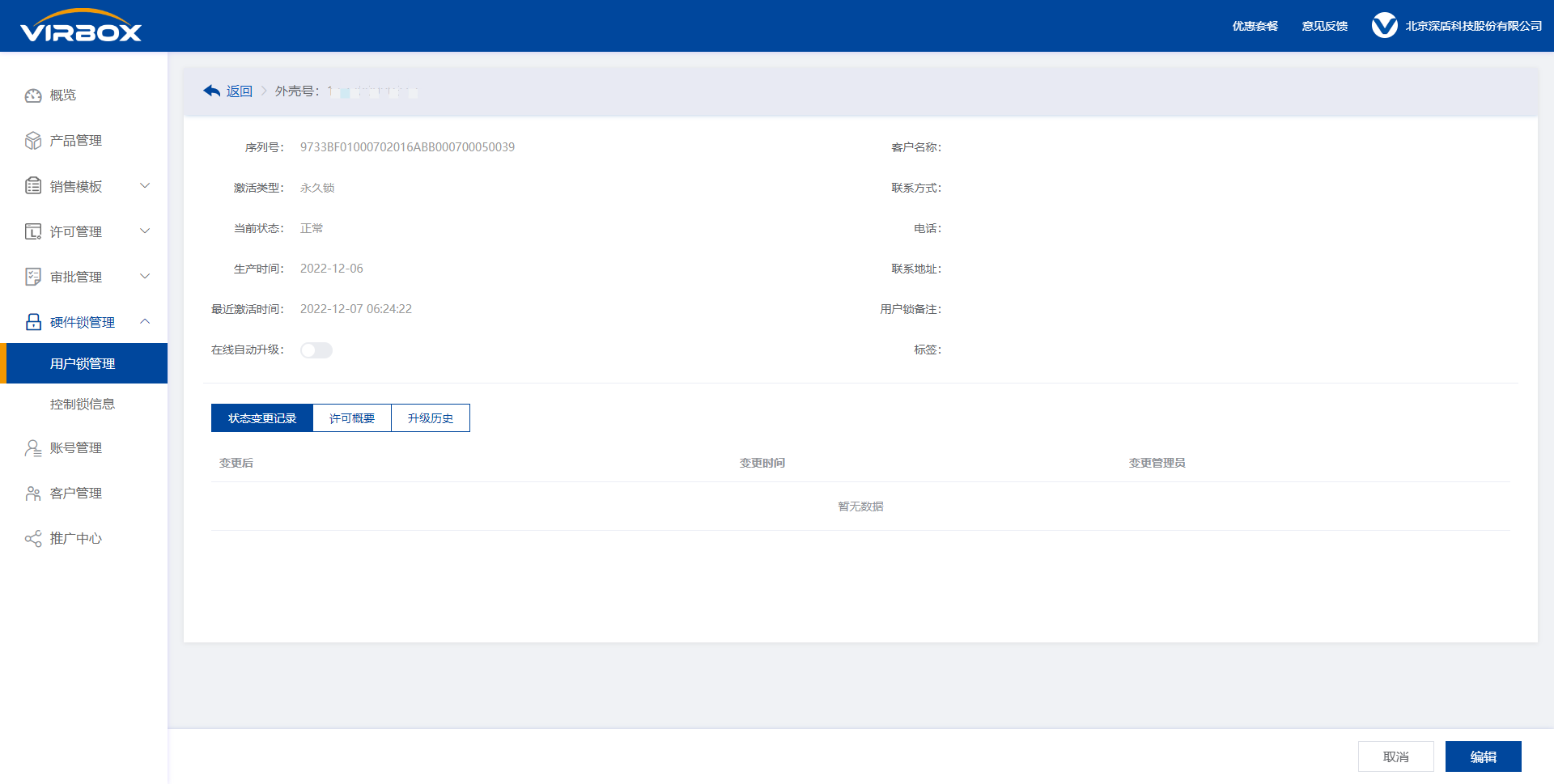
Task: Open the 账号管理 sidebar item
Action: pyautogui.click(x=84, y=448)
